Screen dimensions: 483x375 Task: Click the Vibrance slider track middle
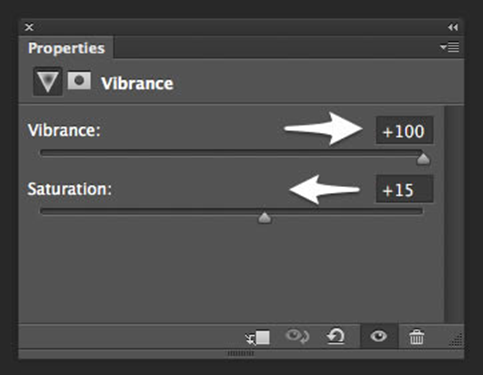pos(231,153)
